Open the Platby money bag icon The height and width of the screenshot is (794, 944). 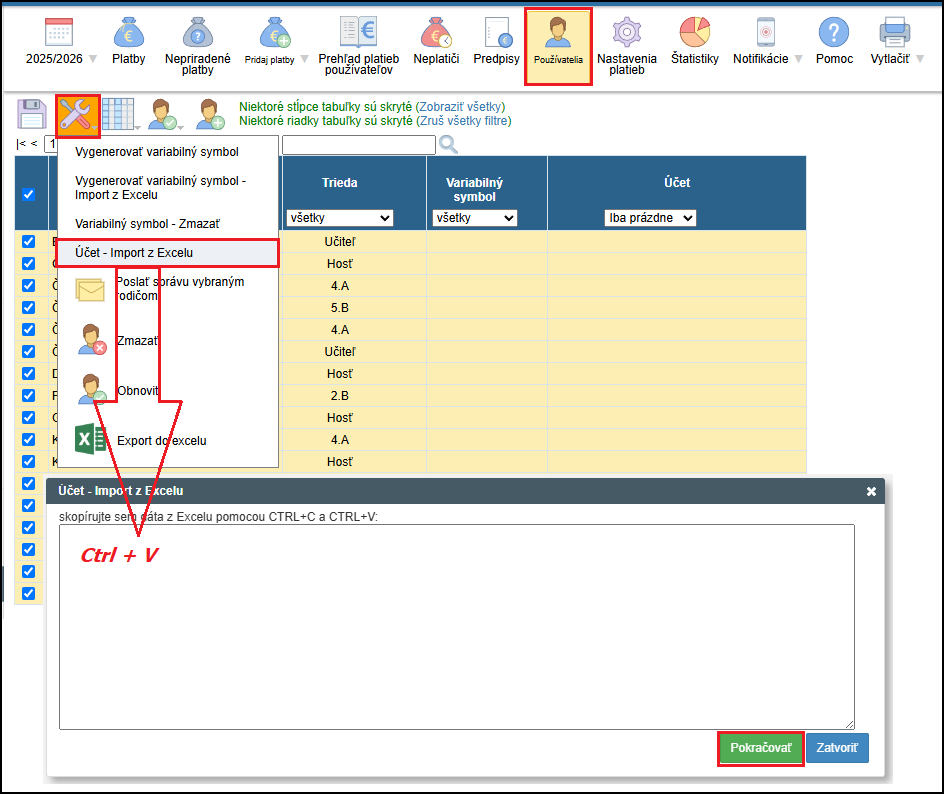pos(128,34)
